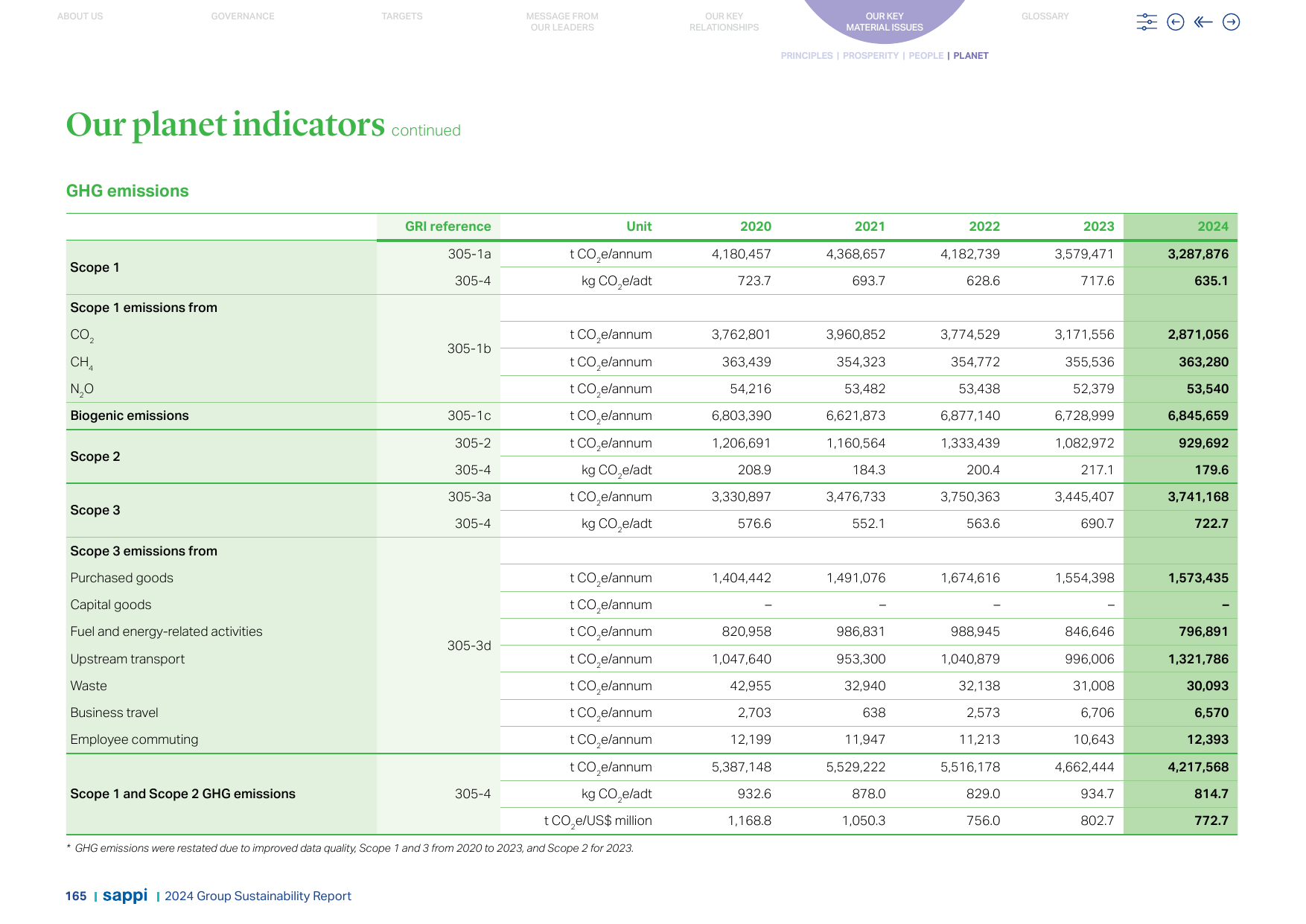
Task: Click the sappi logo in footer
Action: coord(125,895)
